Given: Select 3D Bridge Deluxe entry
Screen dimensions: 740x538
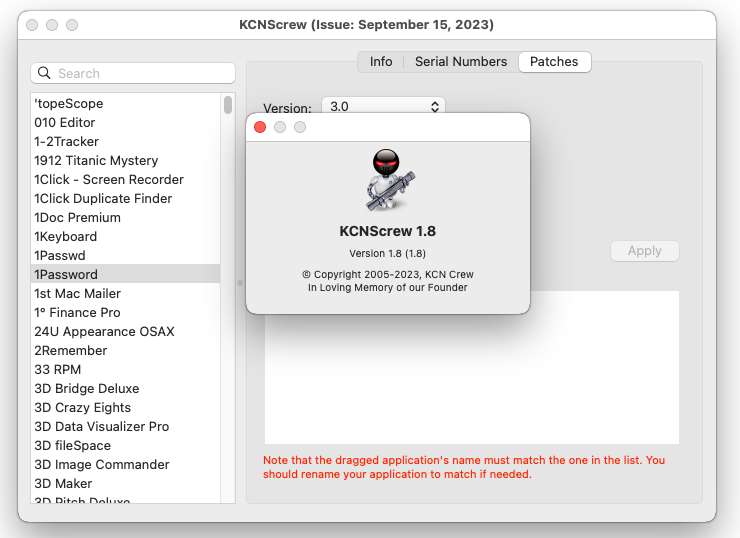Looking at the screenshot, I should point(126,388).
